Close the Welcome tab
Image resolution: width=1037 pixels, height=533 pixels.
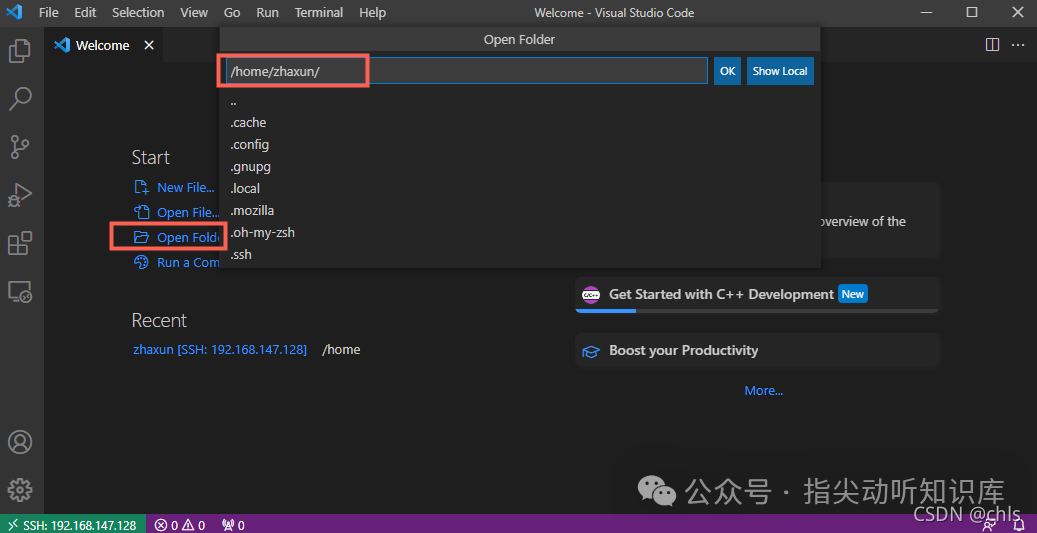point(149,45)
